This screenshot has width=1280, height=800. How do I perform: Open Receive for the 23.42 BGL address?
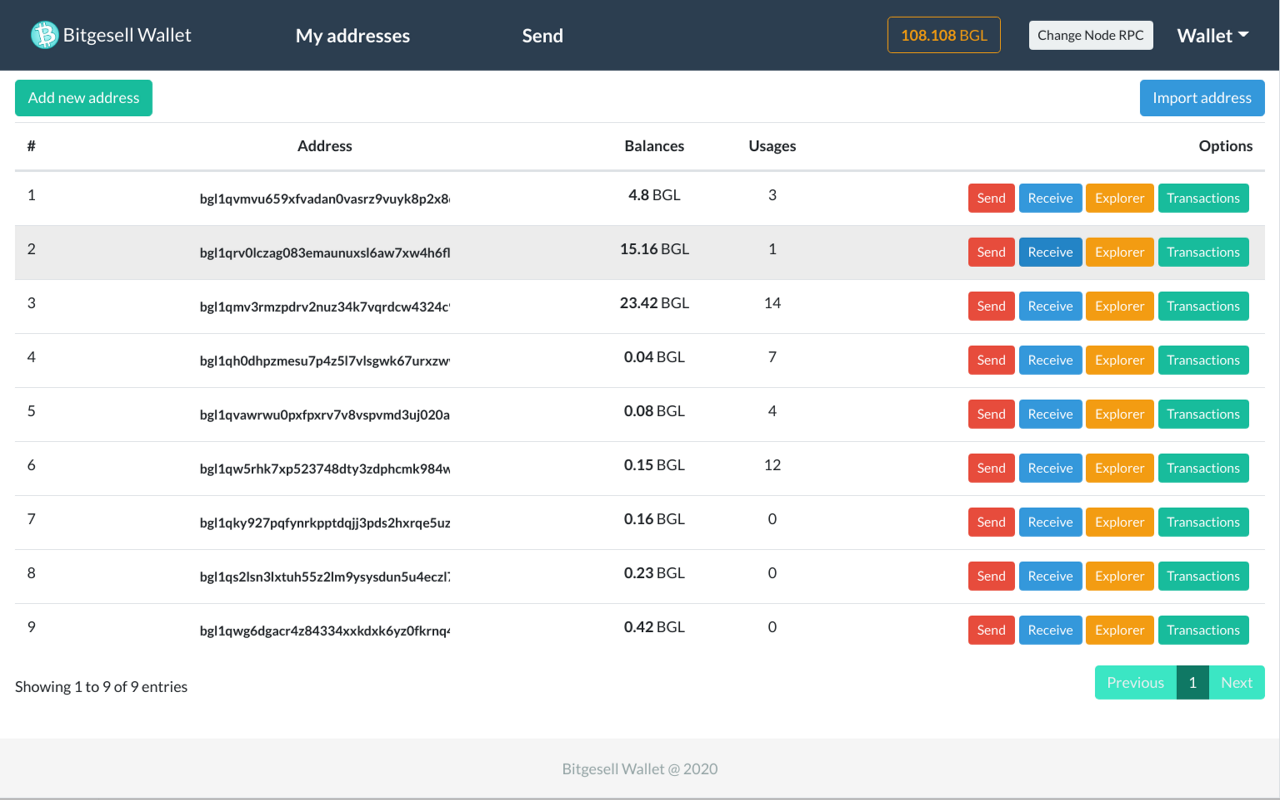[1050, 306]
